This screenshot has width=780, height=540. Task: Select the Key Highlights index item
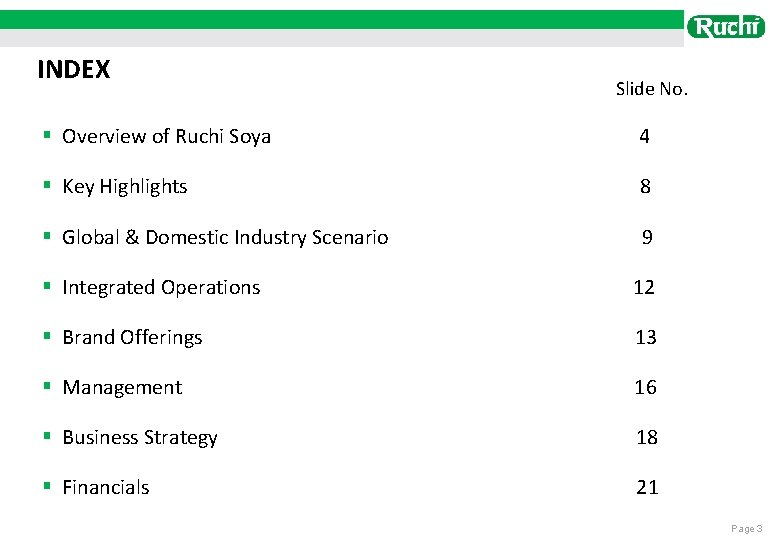pos(124,187)
